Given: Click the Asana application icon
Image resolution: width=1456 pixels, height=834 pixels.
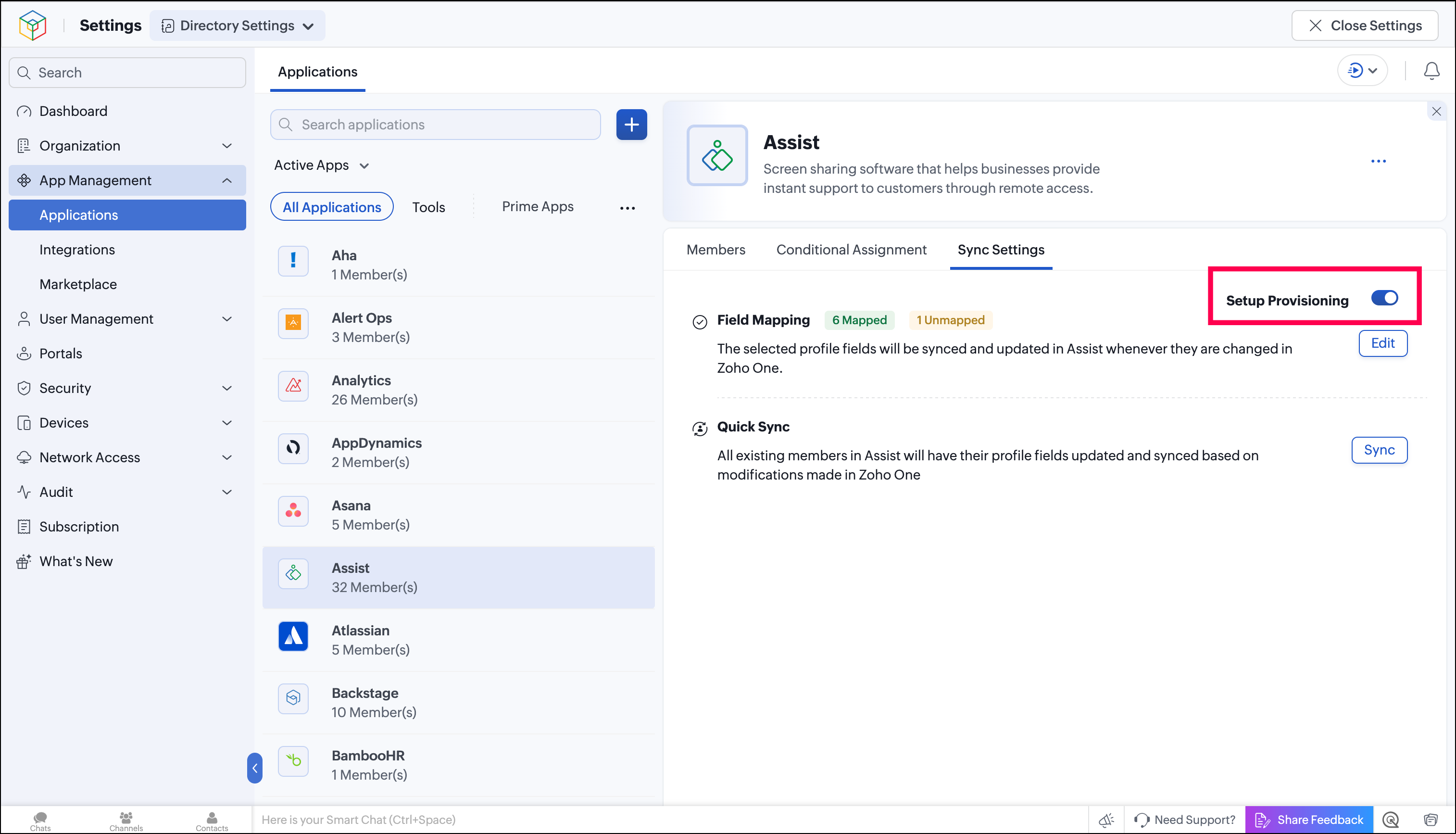Looking at the screenshot, I should (x=293, y=510).
